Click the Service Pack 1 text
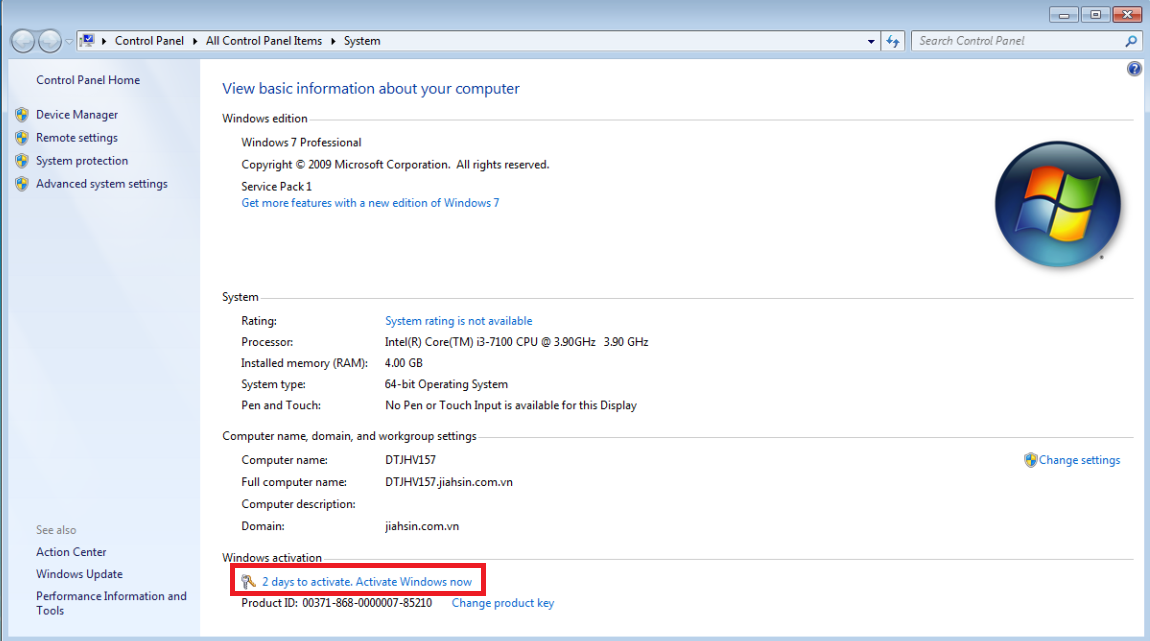 point(276,186)
